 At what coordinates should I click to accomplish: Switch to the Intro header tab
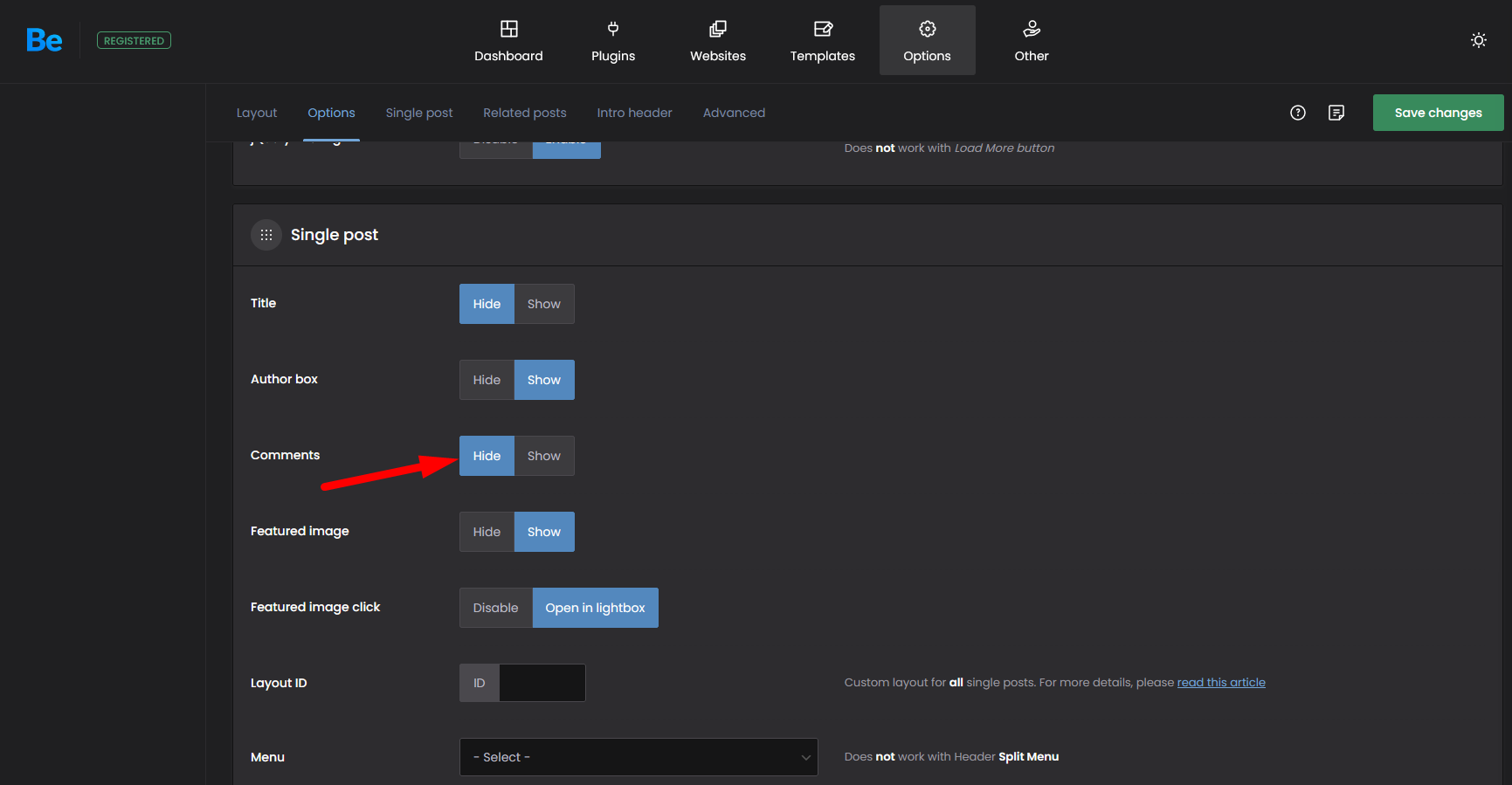pyautogui.click(x=635, y=113)
